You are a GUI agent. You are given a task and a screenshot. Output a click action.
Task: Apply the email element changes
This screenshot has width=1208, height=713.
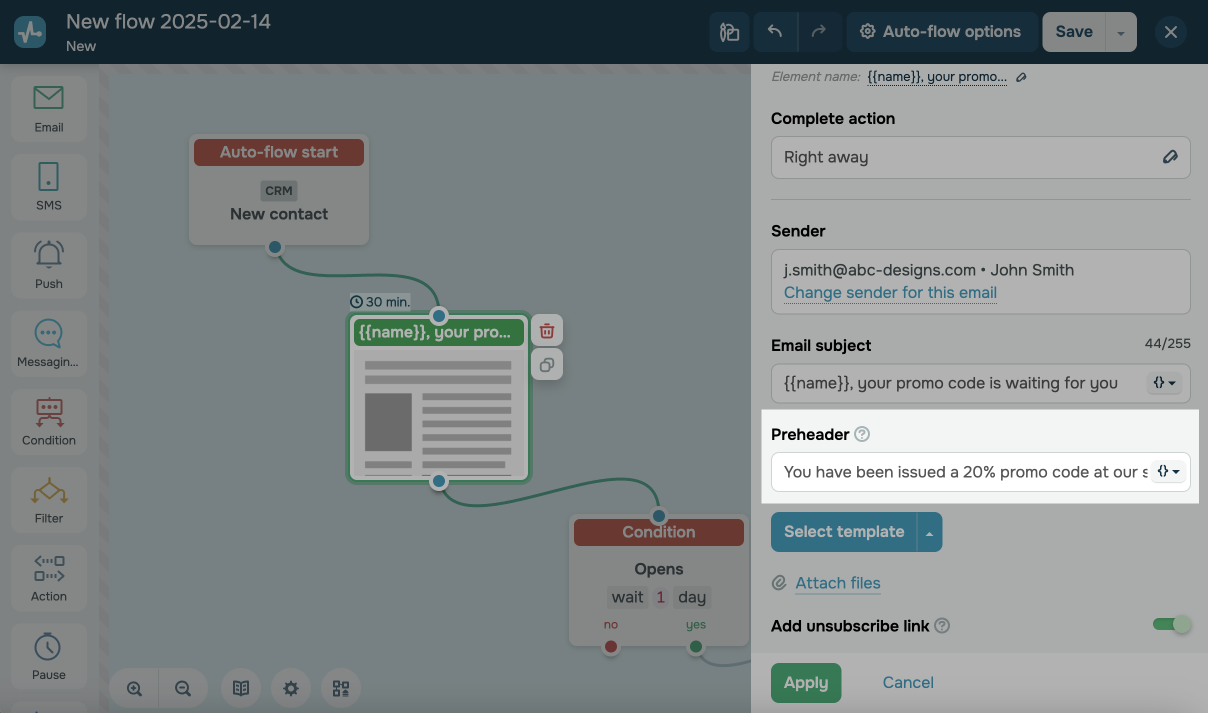[806, 683]
